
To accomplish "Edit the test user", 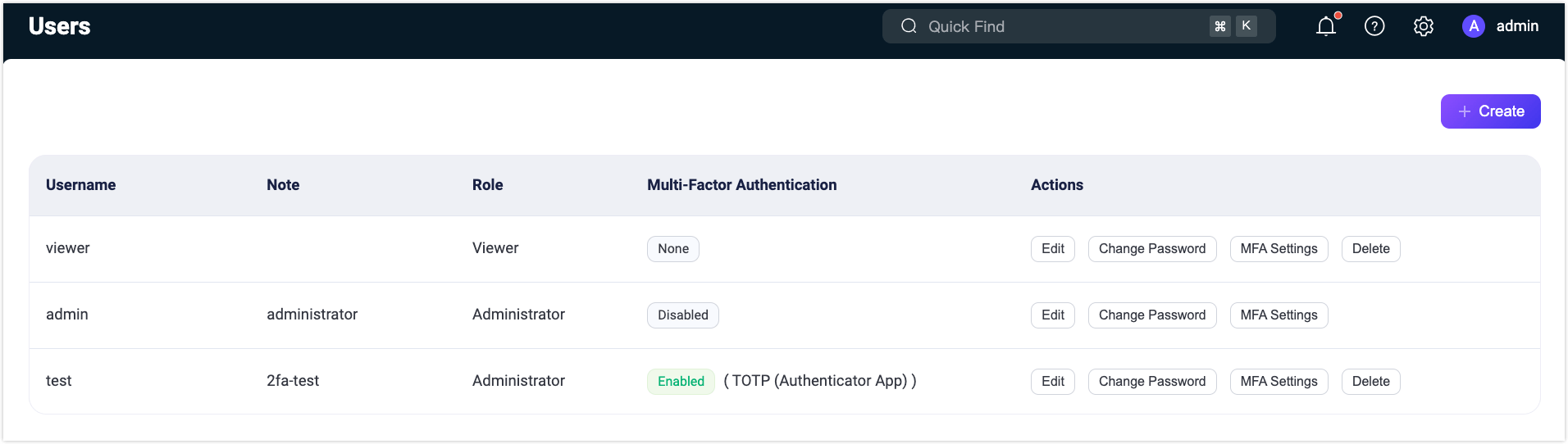I will (1052, 382).
